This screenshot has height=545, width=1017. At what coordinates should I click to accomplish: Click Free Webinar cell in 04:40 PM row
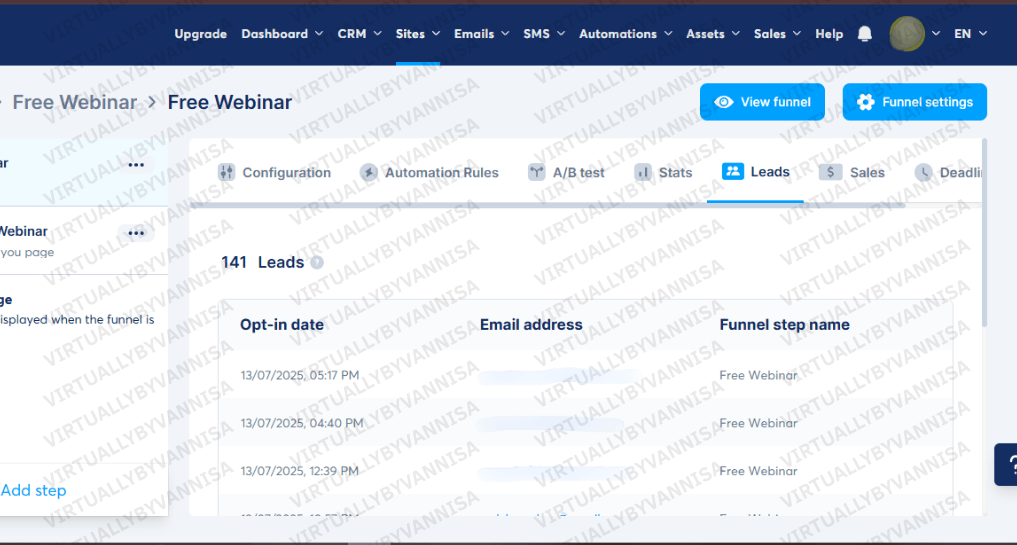758,423
